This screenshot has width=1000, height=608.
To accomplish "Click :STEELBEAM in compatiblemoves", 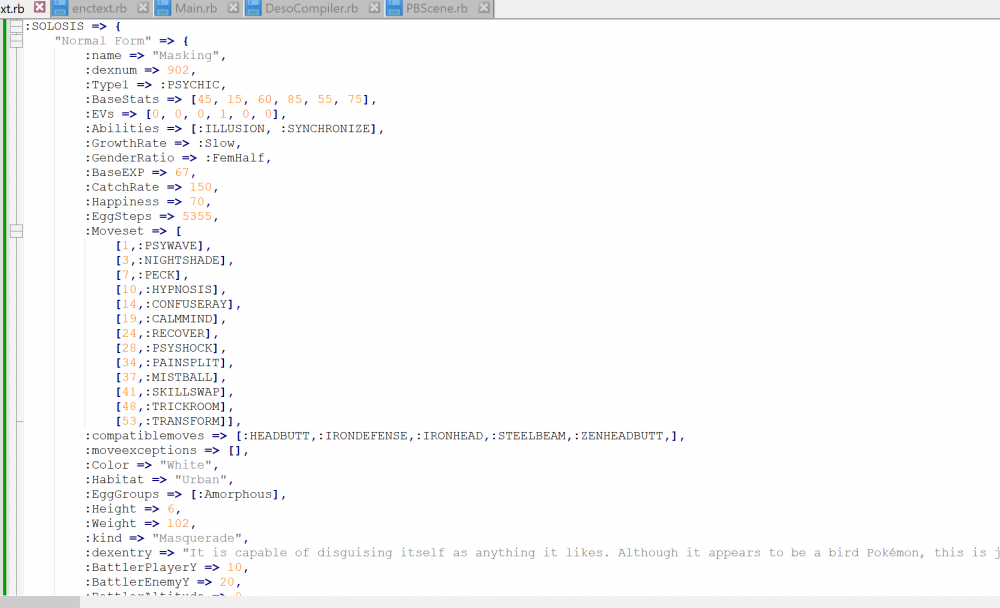I will [528, 436].
